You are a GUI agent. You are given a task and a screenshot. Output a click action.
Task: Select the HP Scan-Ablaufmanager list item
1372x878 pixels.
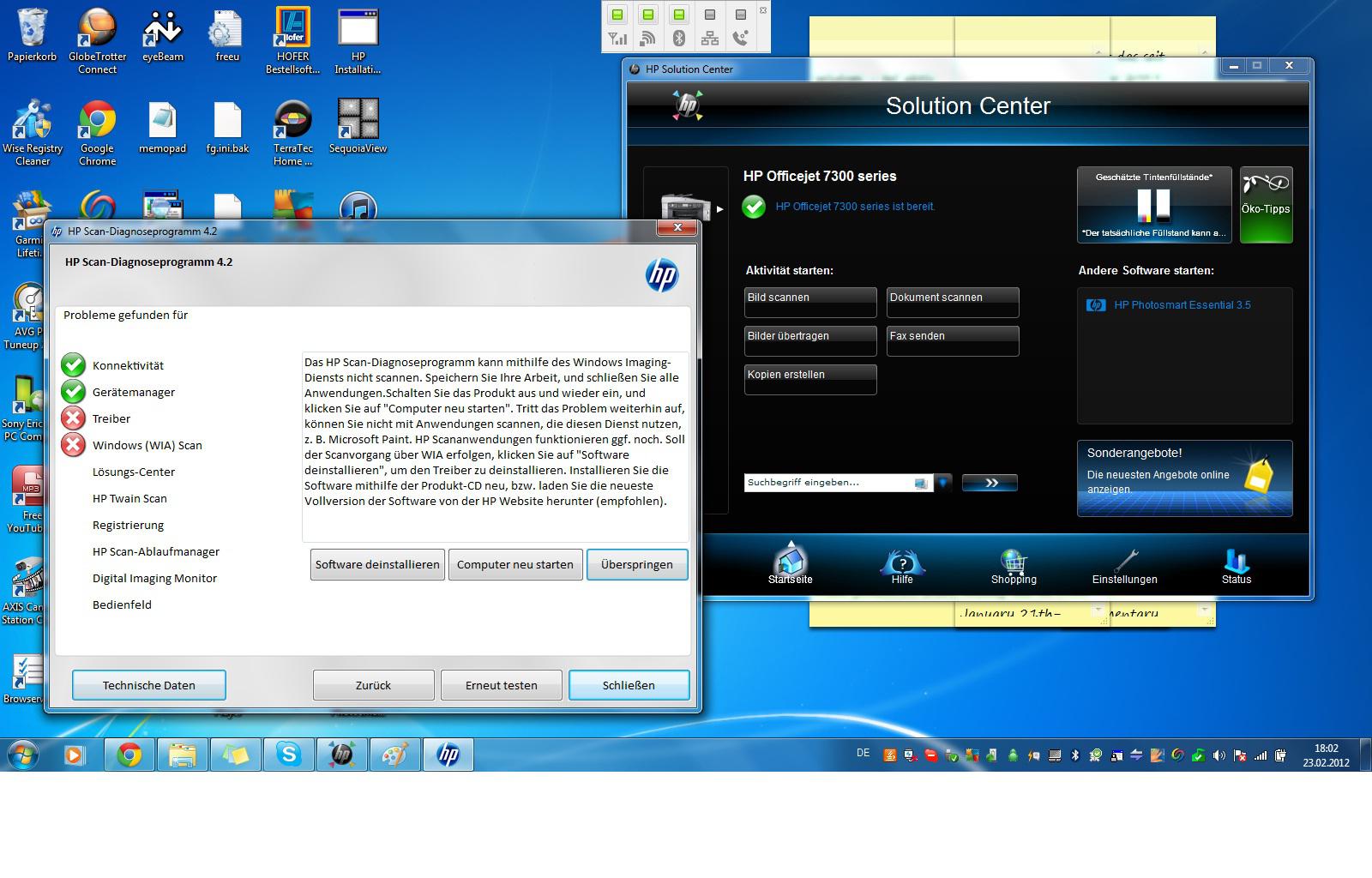click(156, 551)
